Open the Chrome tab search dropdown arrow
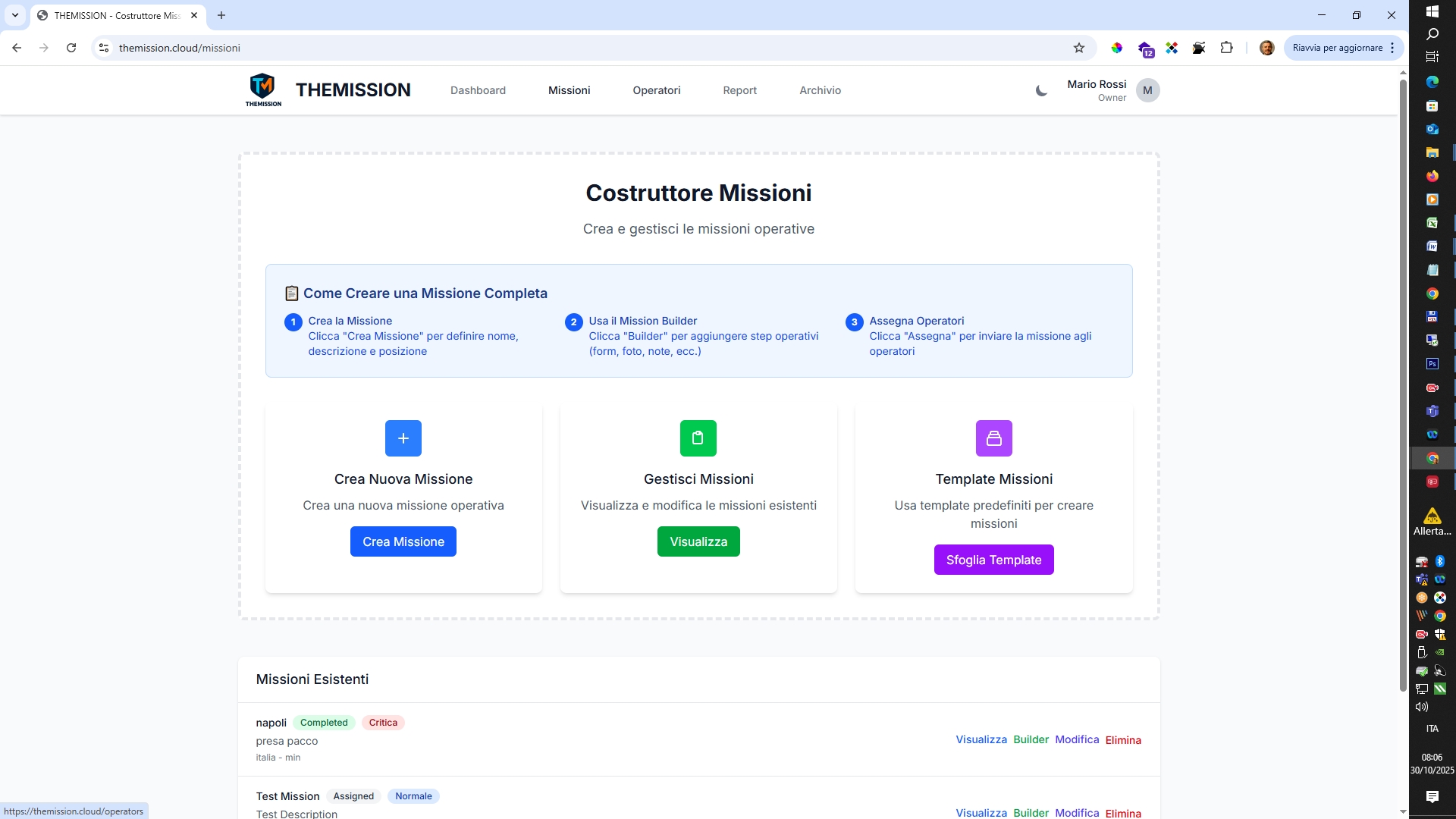The width and height of the screenshot is (1456, 819). tap(15, 15)
